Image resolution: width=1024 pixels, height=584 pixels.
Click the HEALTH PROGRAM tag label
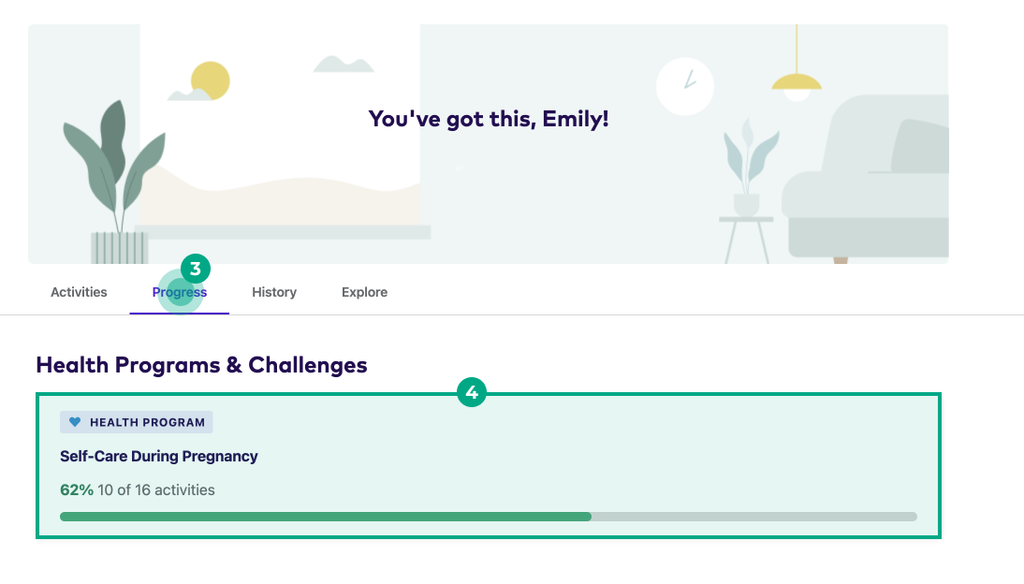tap(147, 422)
